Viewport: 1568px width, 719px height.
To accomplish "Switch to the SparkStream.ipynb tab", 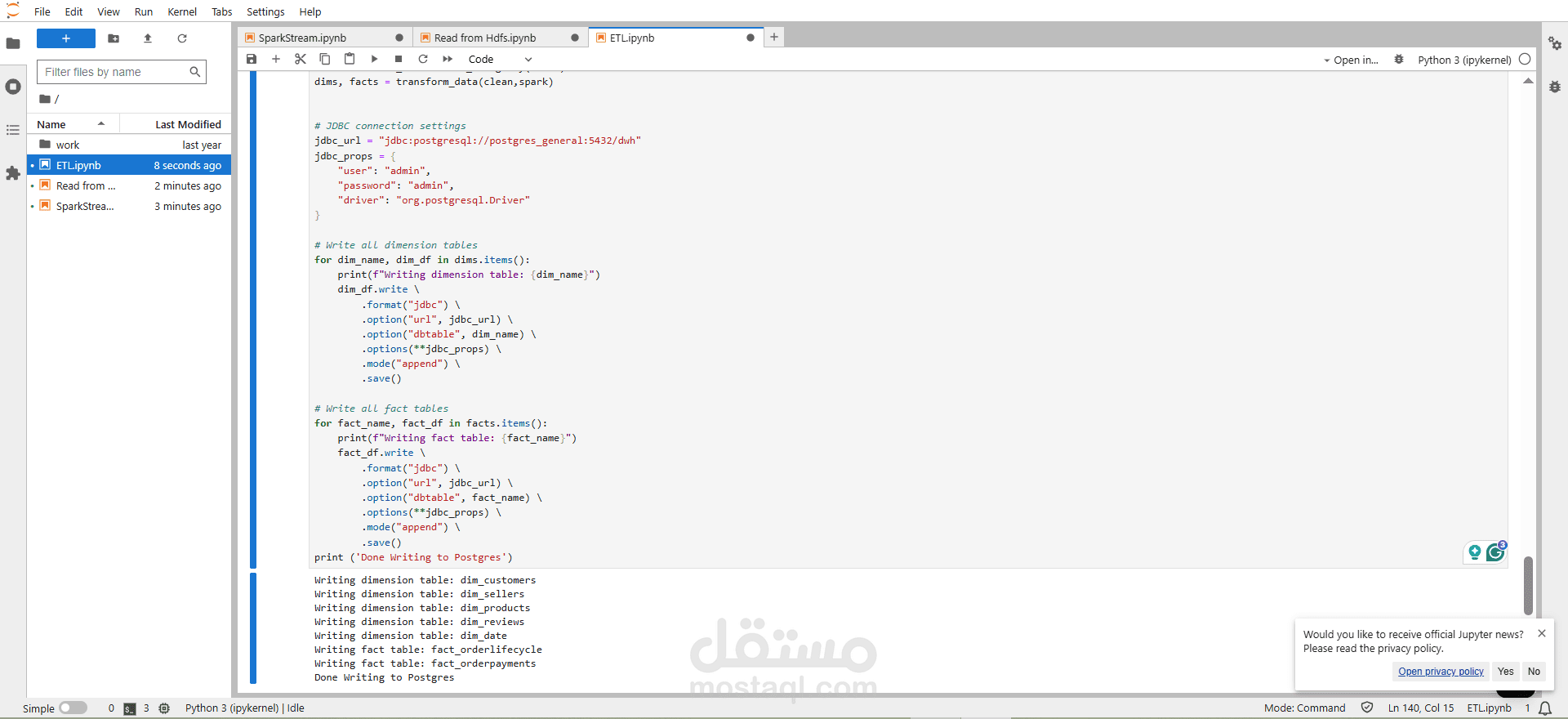I will coord(303,38).
